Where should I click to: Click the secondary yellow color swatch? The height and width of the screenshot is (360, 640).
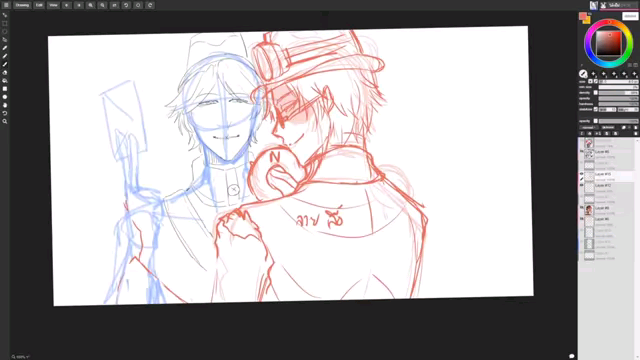(587, 20)
